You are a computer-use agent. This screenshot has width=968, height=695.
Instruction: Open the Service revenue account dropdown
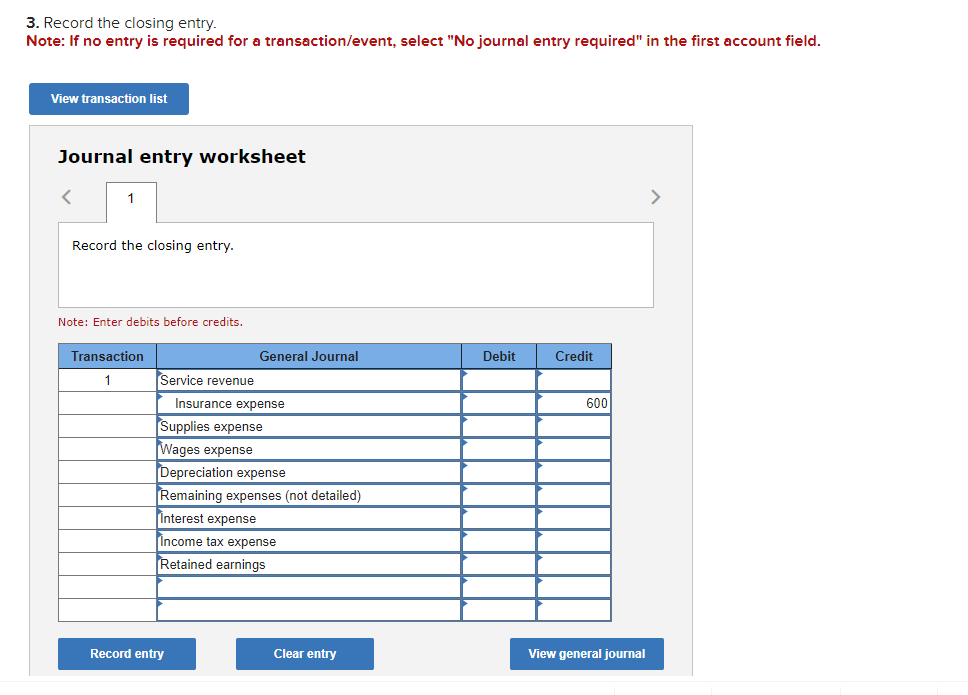[305, 380]
